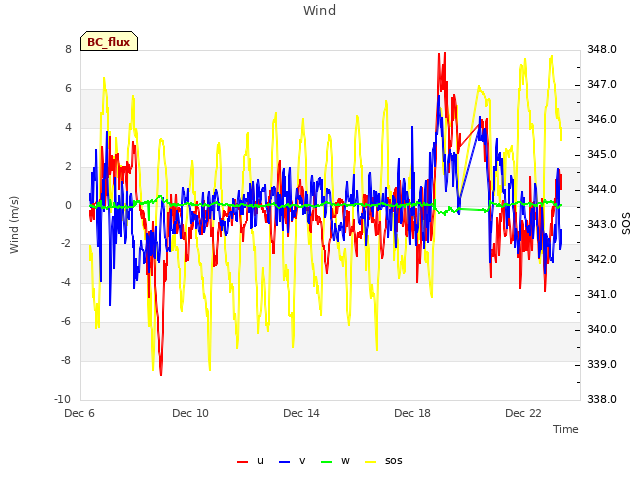Click the right axis value '340.0'

tap(602, 330)
